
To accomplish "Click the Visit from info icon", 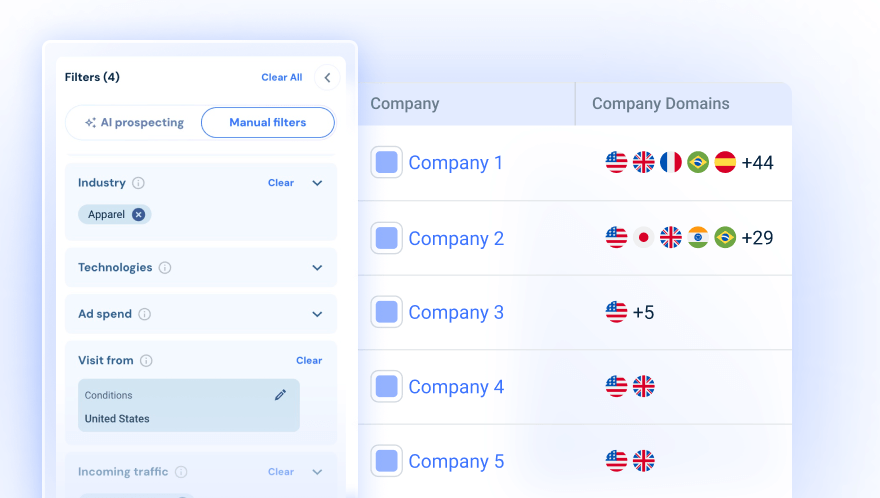I will tap(146, 361).
